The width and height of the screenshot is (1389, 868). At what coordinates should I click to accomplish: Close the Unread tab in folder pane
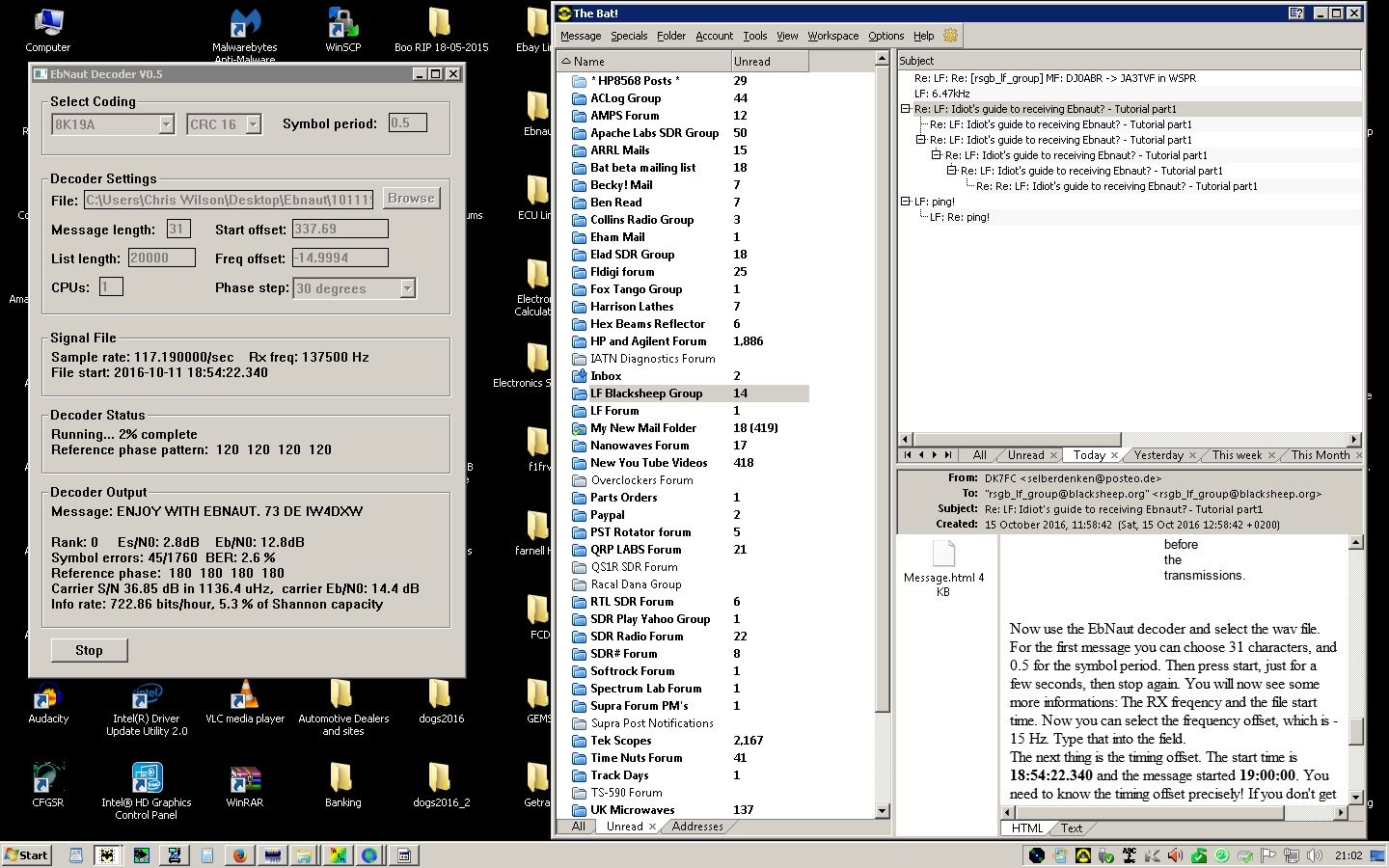pos(652,827)
